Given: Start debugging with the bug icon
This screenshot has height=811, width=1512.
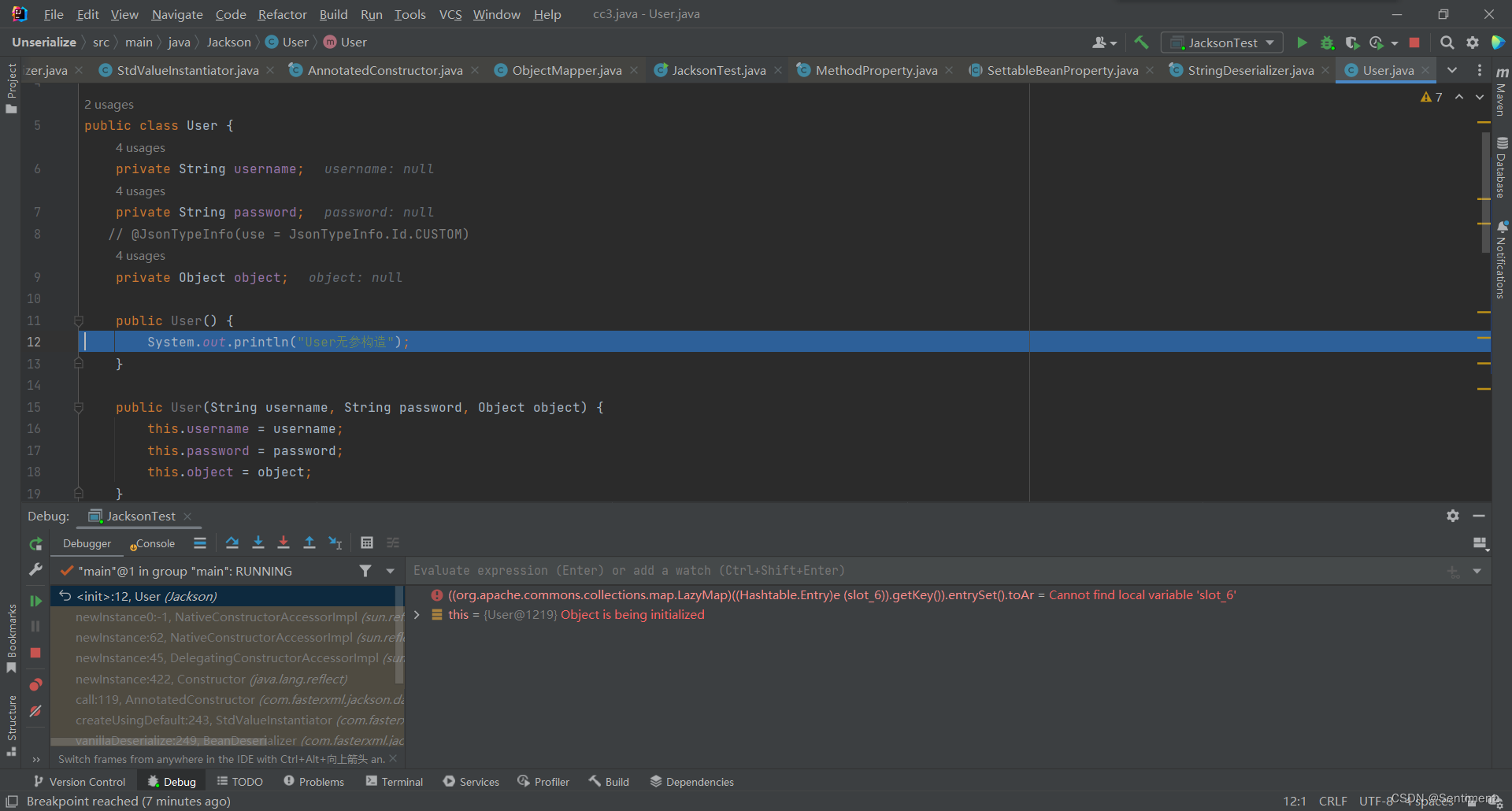Looking at the screenshot, I should point(1328,43).
